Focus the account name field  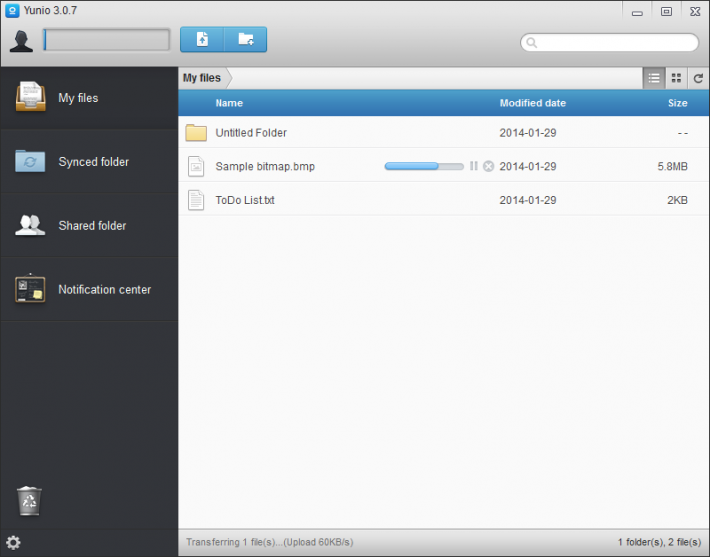(x=106, y=40)
